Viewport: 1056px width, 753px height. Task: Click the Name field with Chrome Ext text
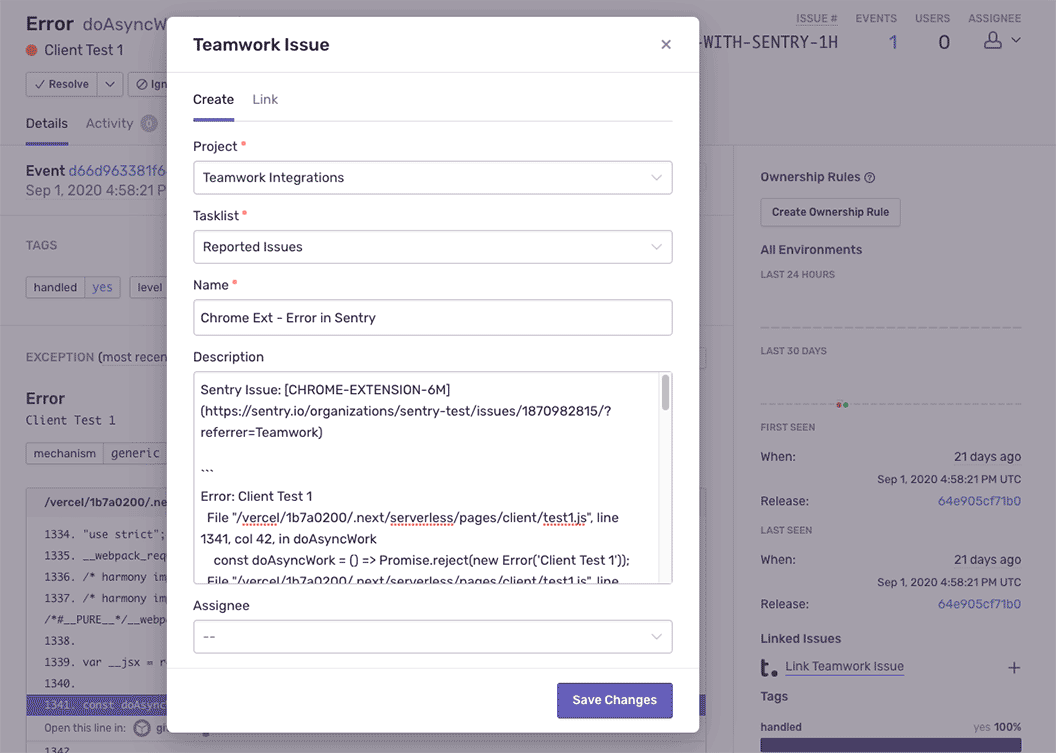432,317
